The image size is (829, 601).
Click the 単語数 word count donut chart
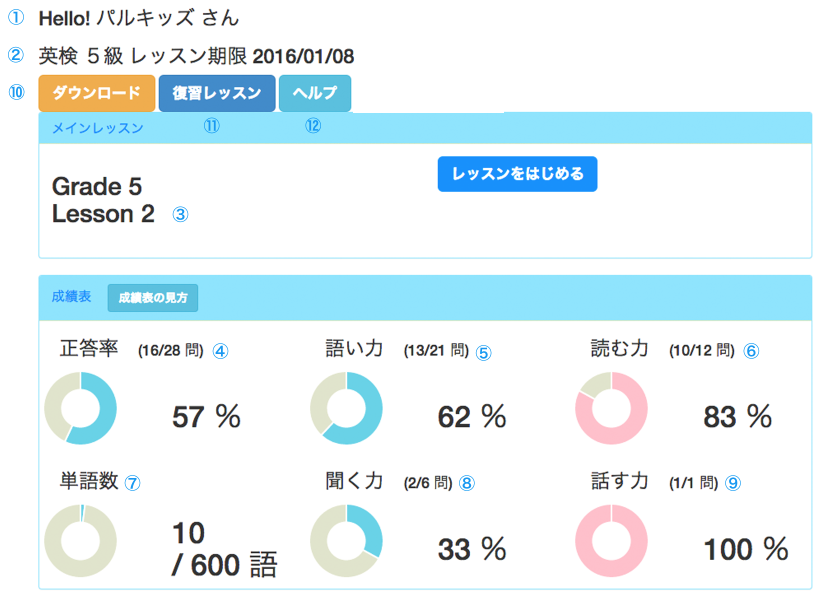(81, 541)
